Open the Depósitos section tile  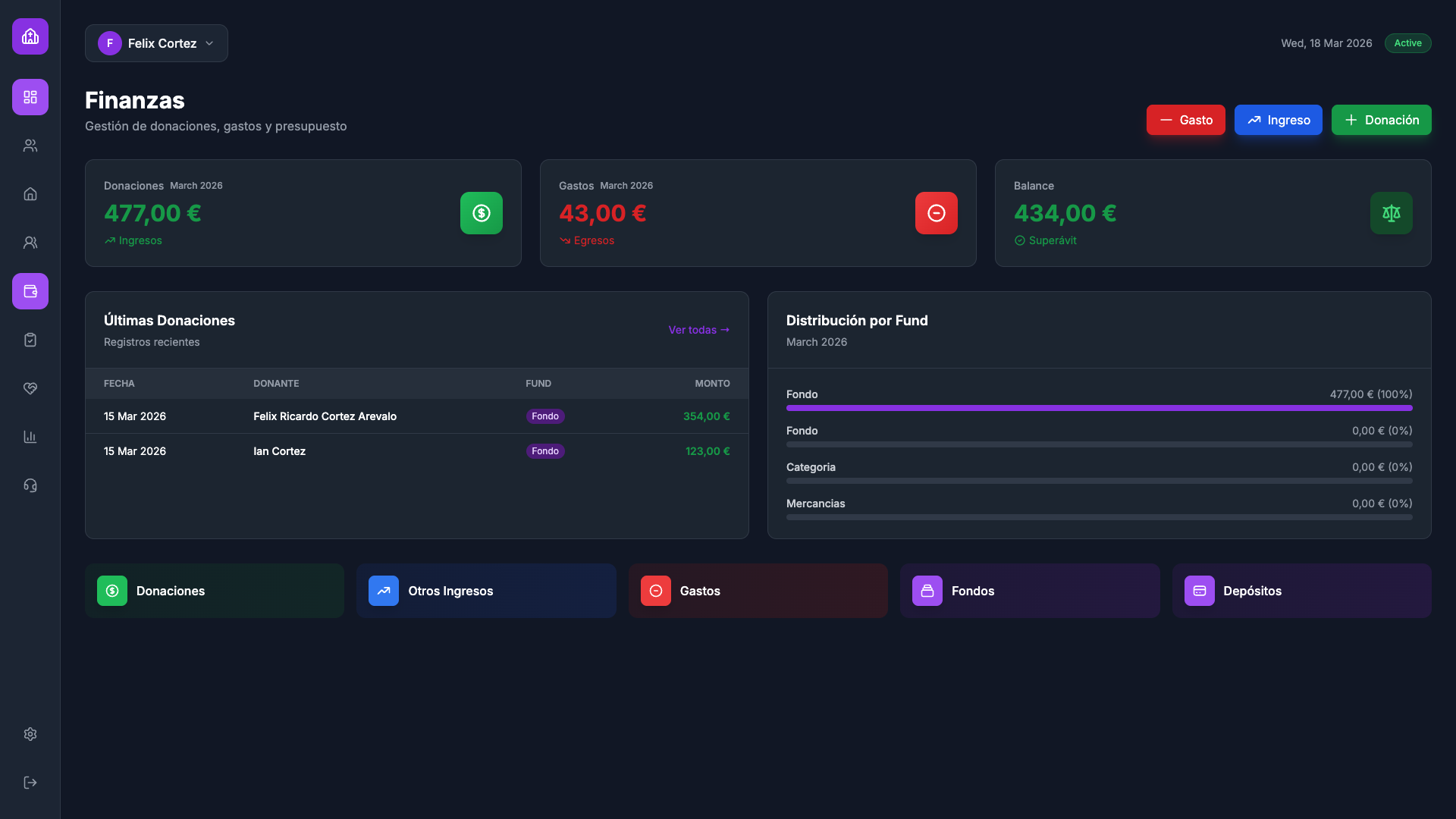coord(1301,591)
